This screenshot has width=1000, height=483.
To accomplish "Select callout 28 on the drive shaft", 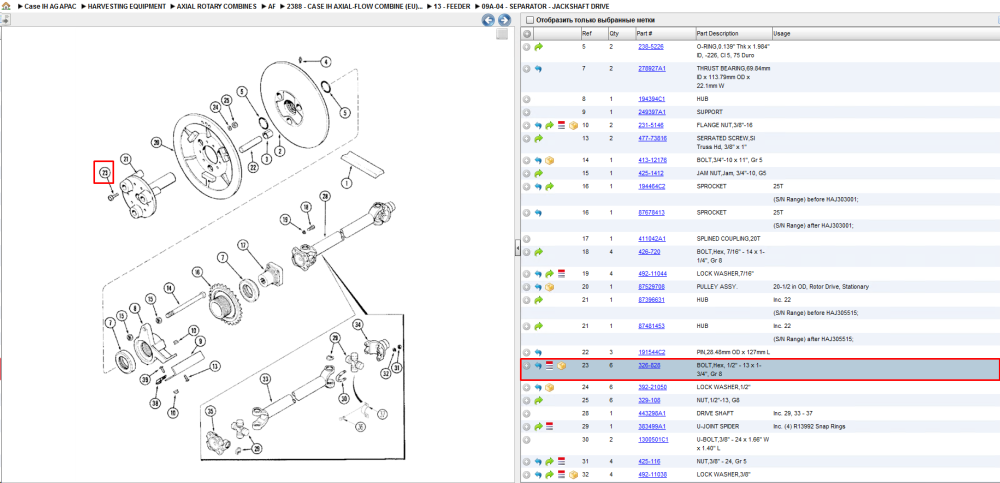I will pyautogui.click(x=325, y=196).
